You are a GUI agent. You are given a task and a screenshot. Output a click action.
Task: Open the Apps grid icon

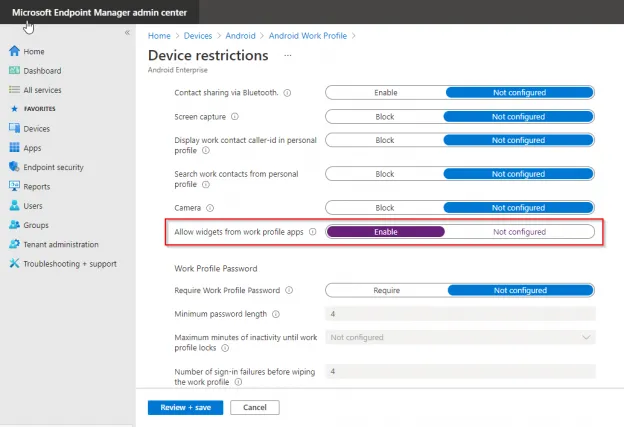point(14,148)
